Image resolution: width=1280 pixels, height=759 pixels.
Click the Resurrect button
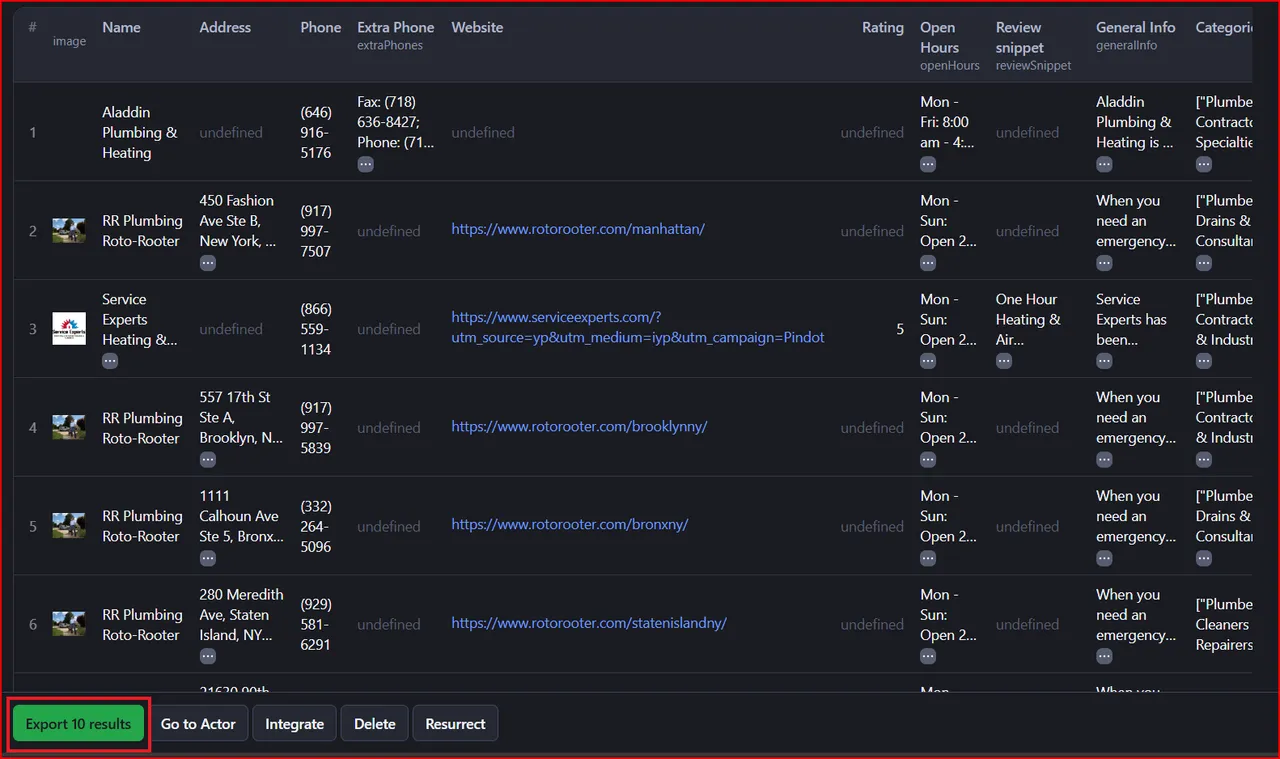tap(455, 724)
